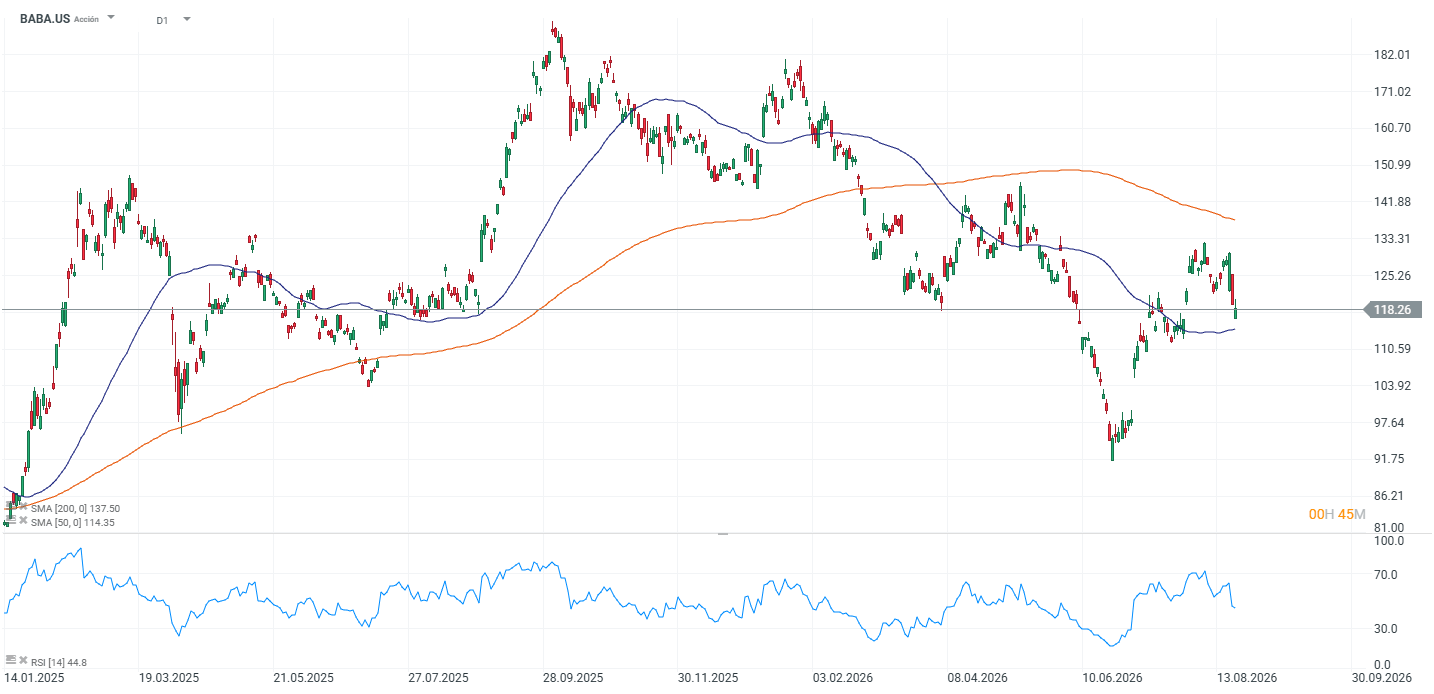Click the RSI 100.0 scale label
This screenshot has width=1434, height=694.
click(1388, 541)
